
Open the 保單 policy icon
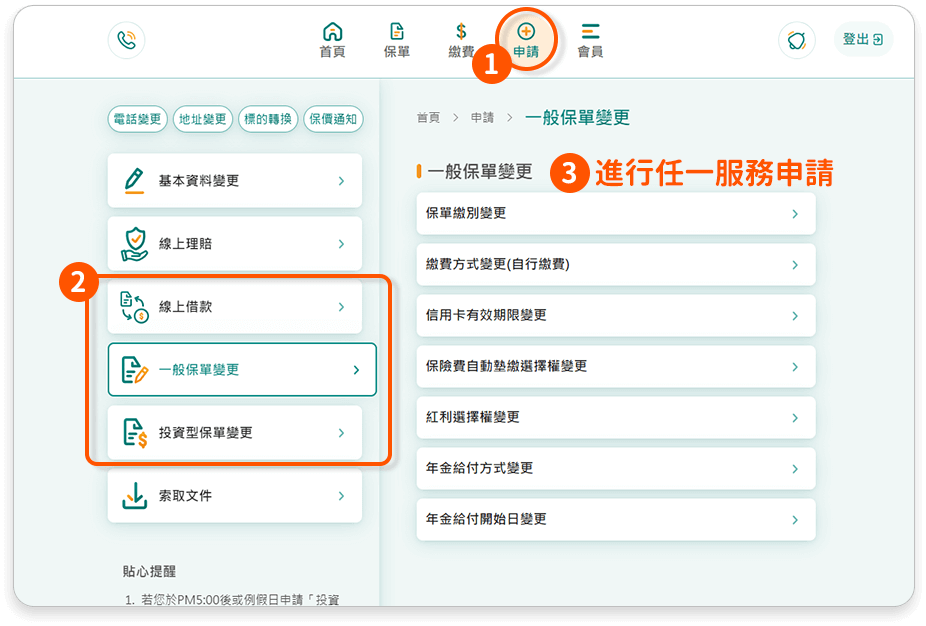pos(397,32)
